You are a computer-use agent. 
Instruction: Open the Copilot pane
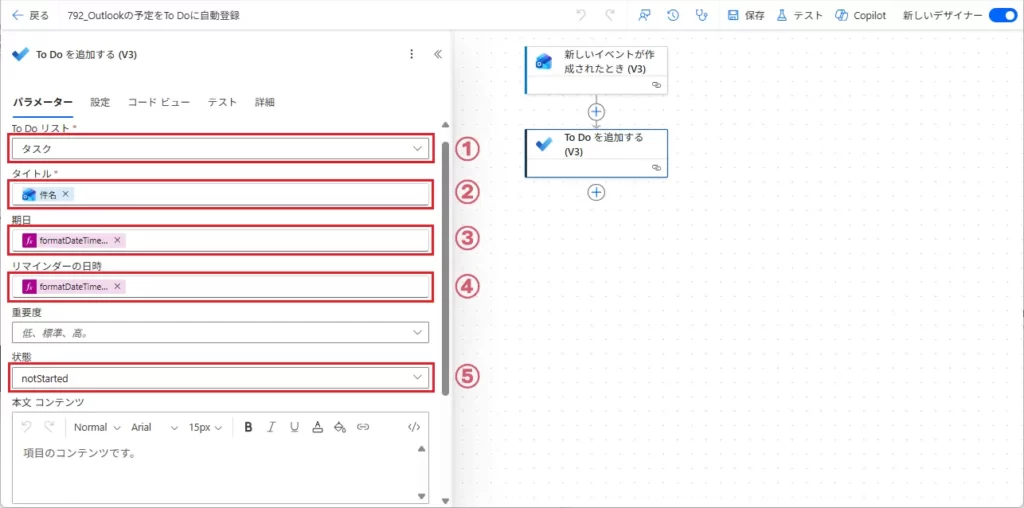click(x=861, y=16)
